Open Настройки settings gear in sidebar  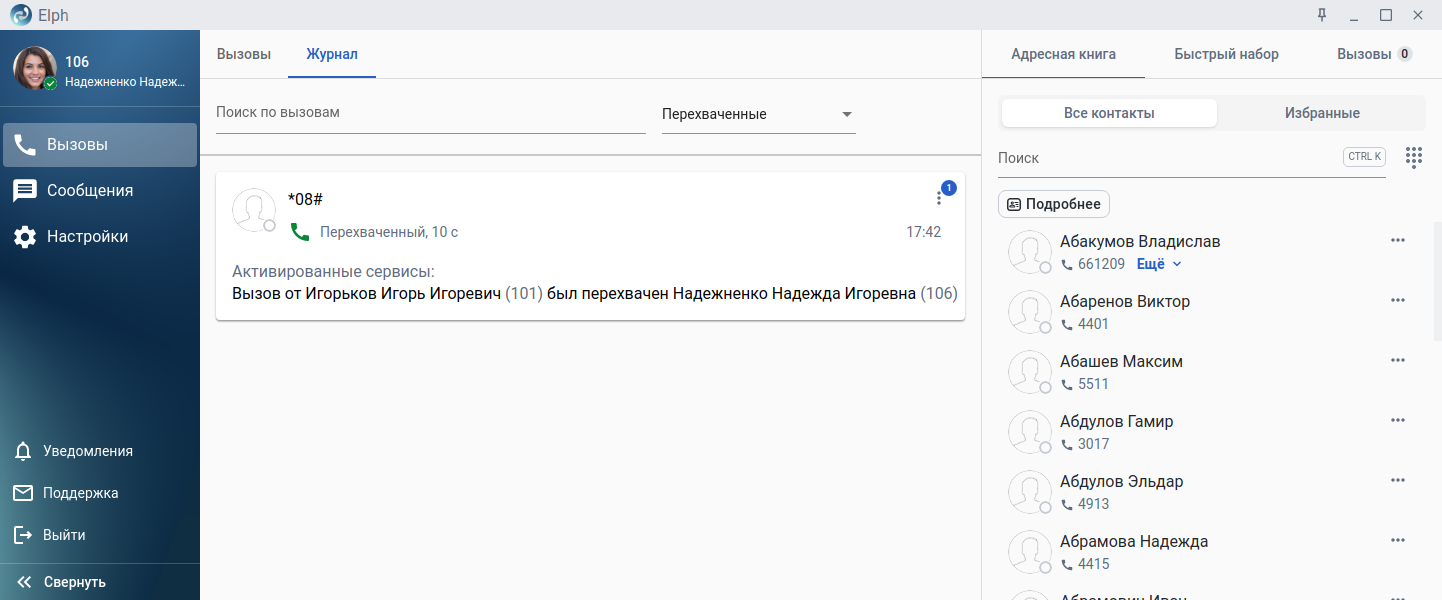87,237
